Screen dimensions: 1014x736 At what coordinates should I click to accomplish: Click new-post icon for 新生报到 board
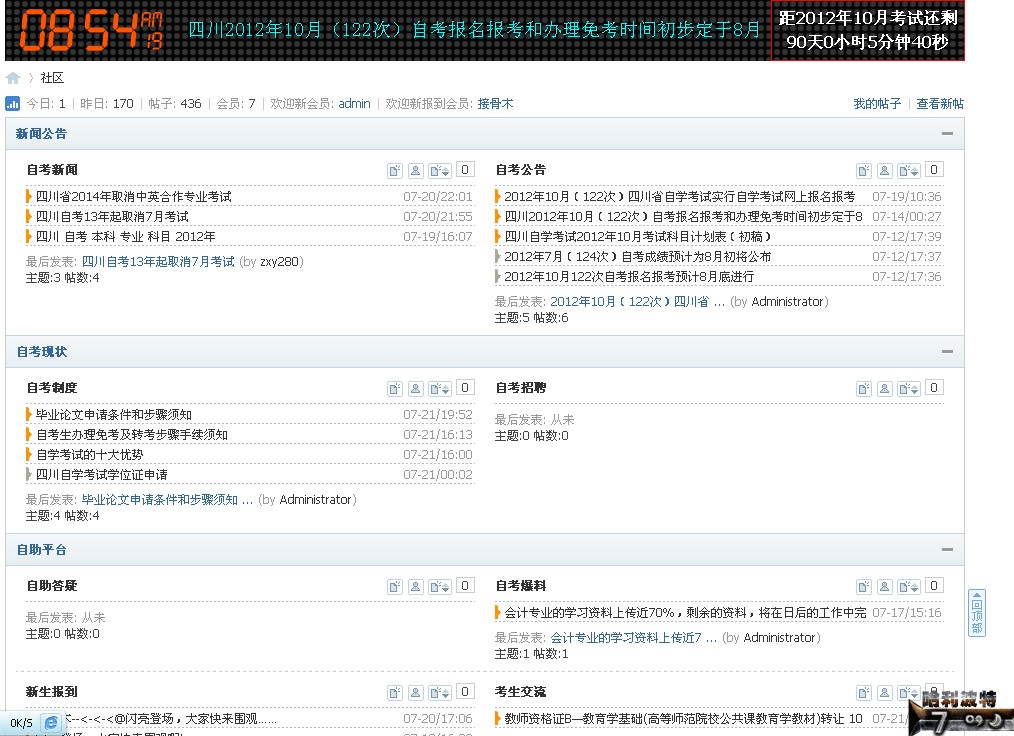(394, 693)
